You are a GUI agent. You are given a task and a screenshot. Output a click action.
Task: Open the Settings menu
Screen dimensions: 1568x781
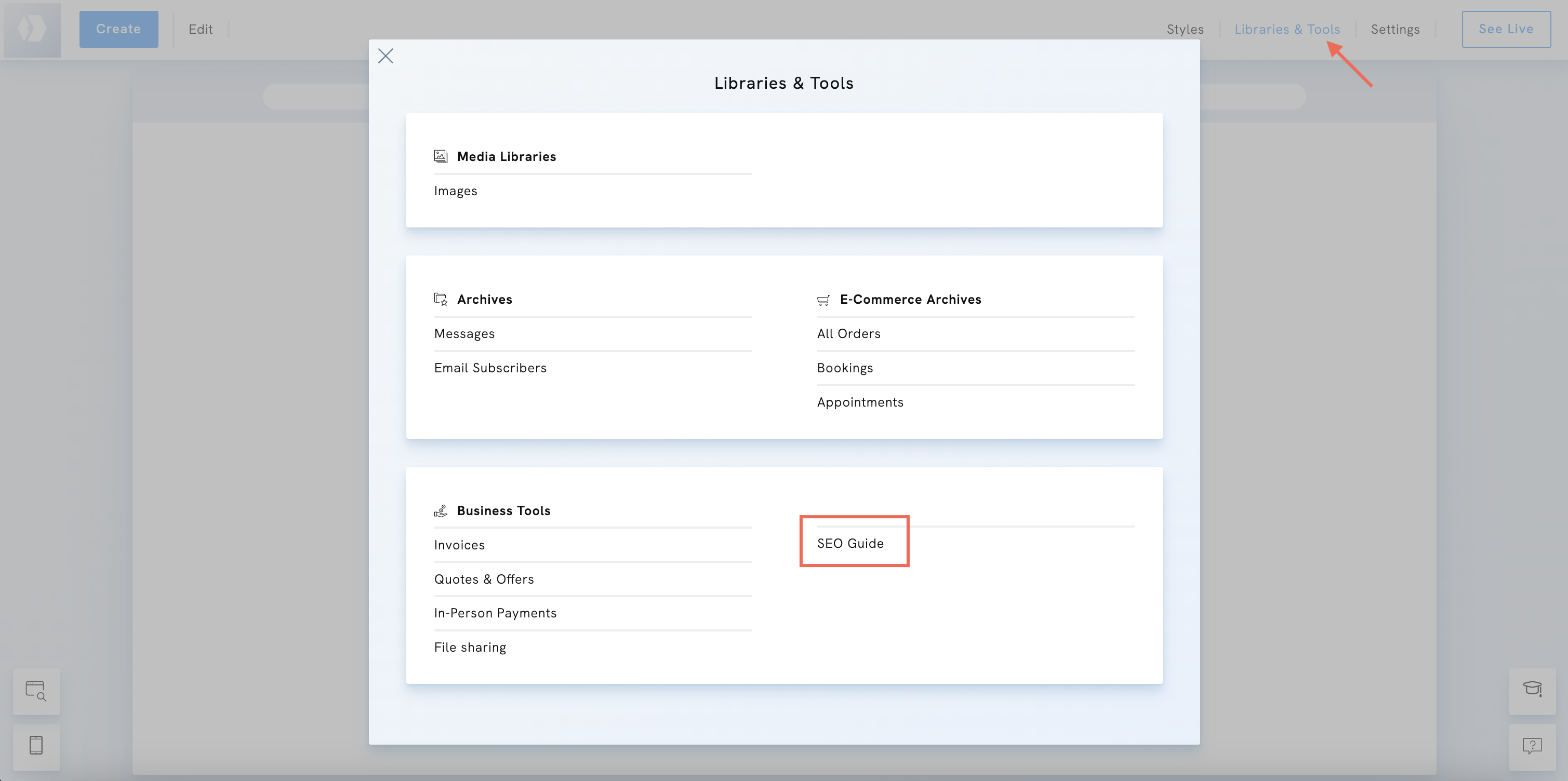1394,29
